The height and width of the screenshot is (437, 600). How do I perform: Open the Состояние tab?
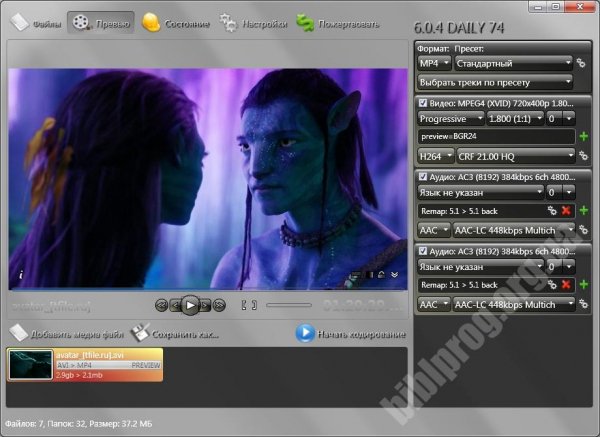[x=175, y=23]
